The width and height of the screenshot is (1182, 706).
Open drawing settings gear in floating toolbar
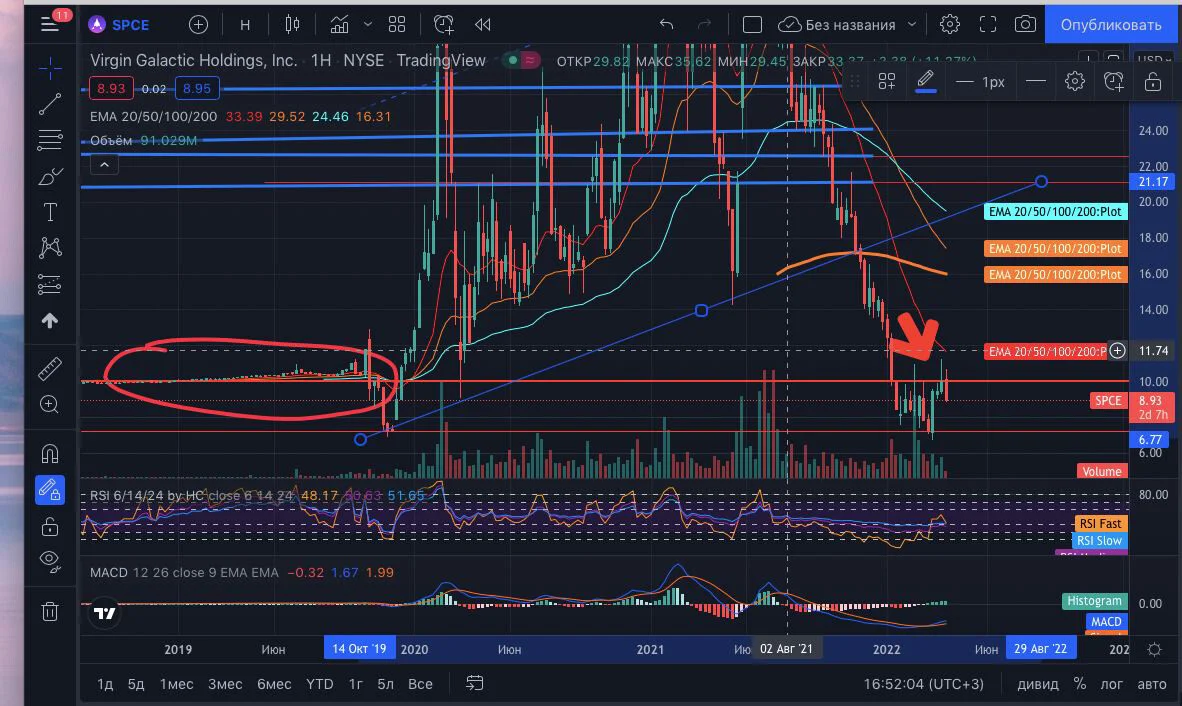click(1075, 81)
